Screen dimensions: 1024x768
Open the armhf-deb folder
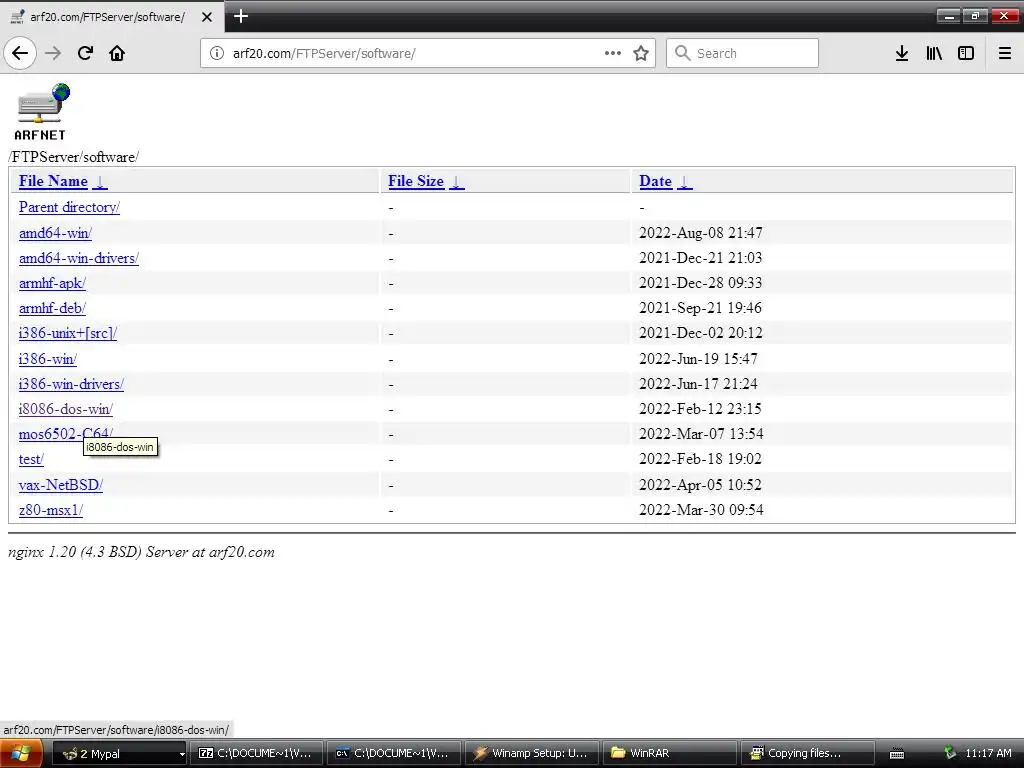coord(52,308)
